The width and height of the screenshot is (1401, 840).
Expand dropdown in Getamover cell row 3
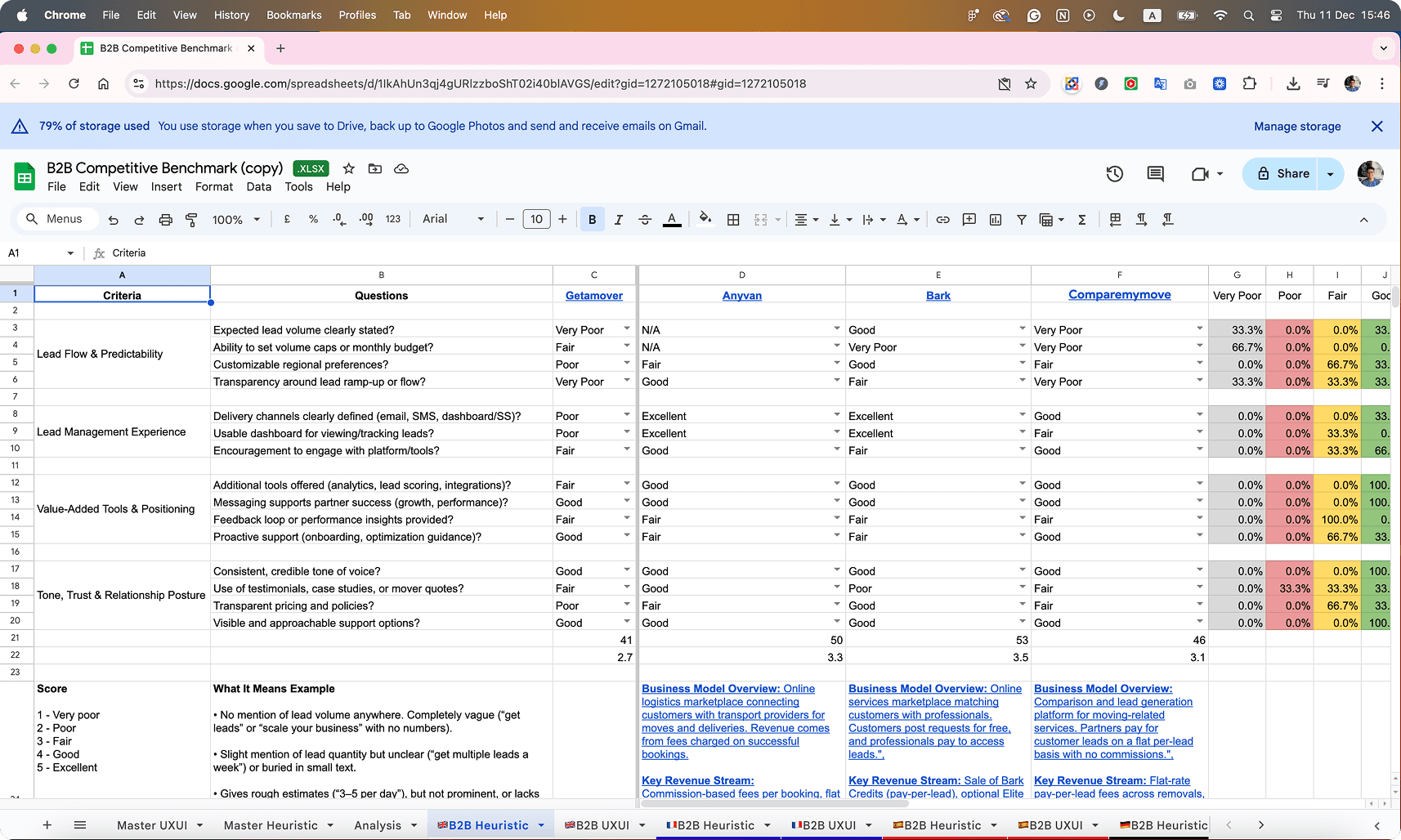coord(627,329)
